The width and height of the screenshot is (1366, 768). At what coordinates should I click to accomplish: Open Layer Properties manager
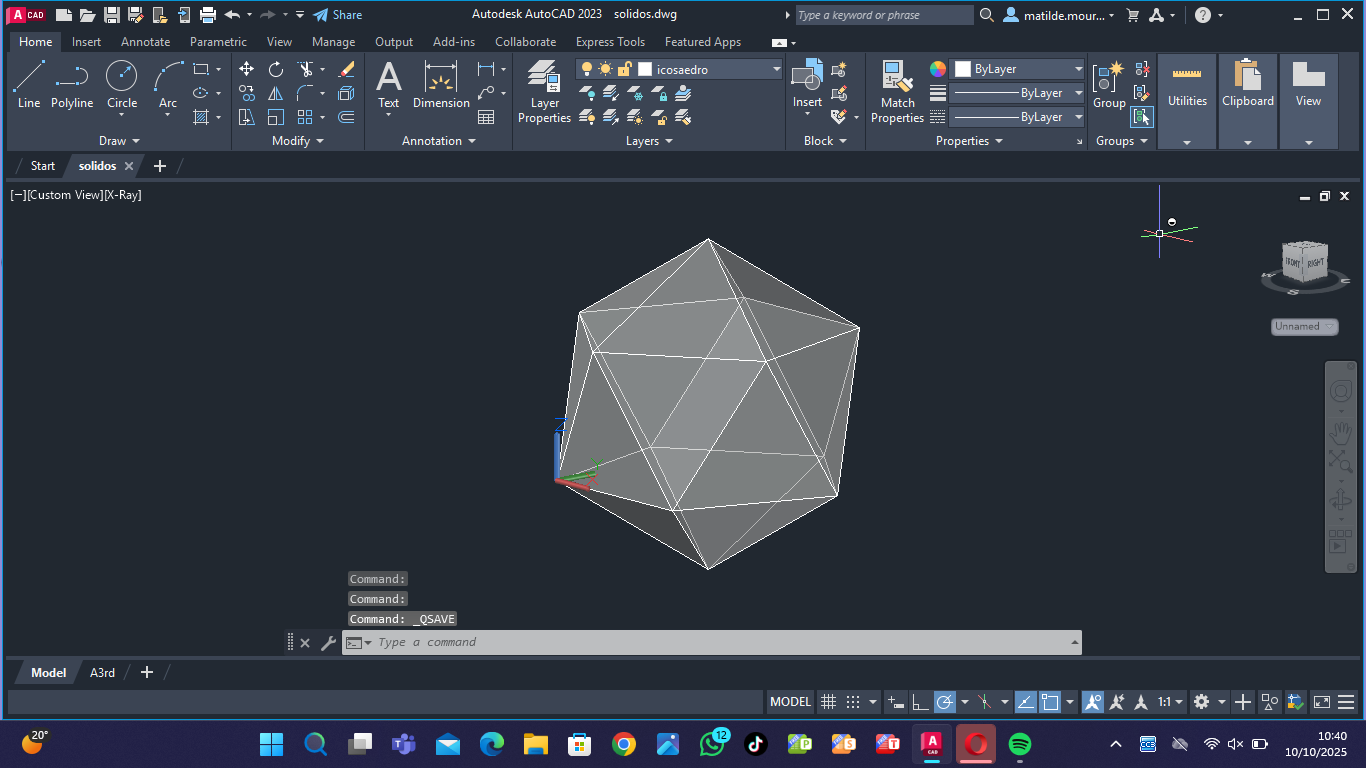tap(544, 91)
